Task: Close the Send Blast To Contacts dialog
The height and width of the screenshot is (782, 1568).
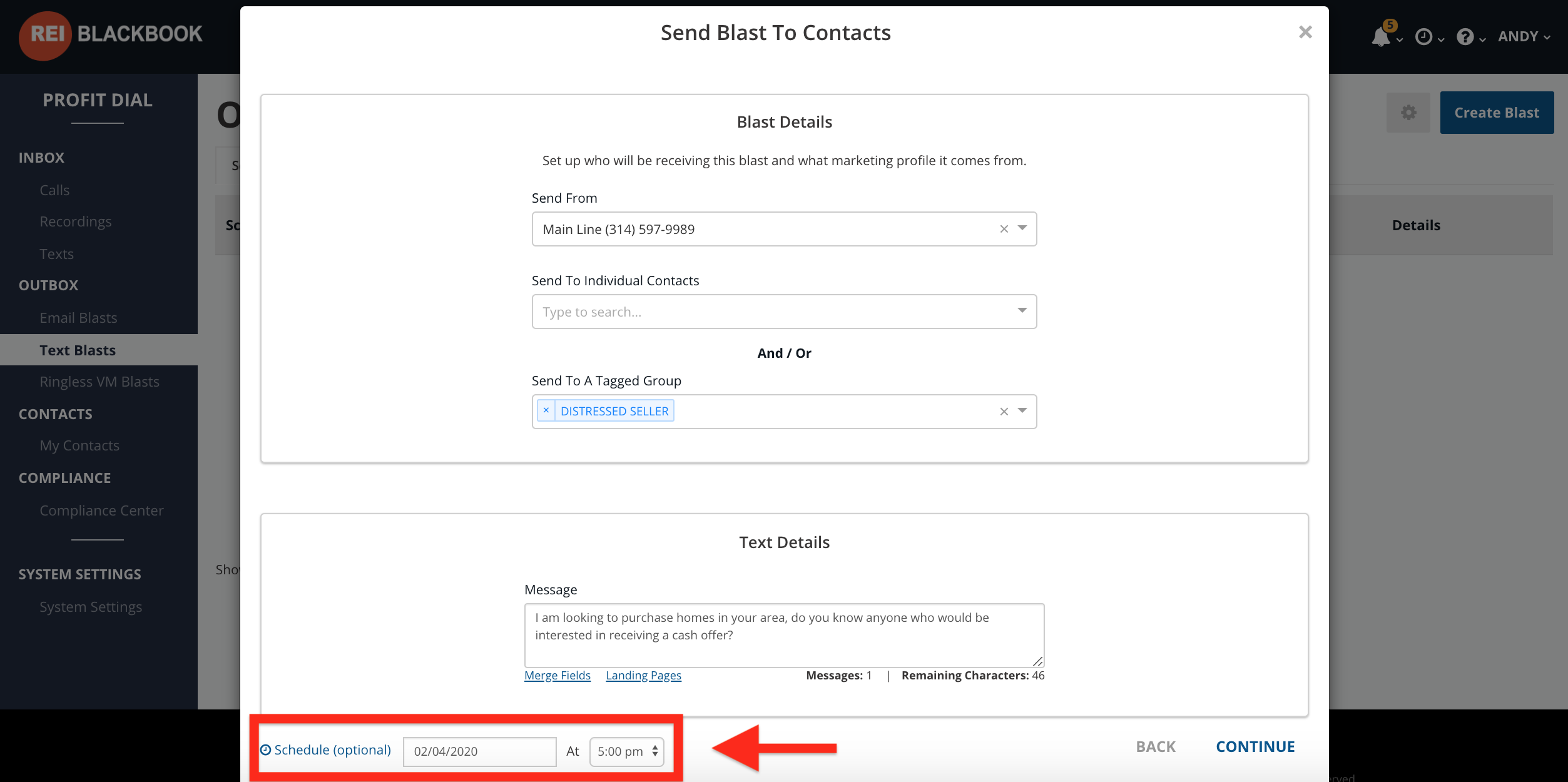Action: 1305,33
